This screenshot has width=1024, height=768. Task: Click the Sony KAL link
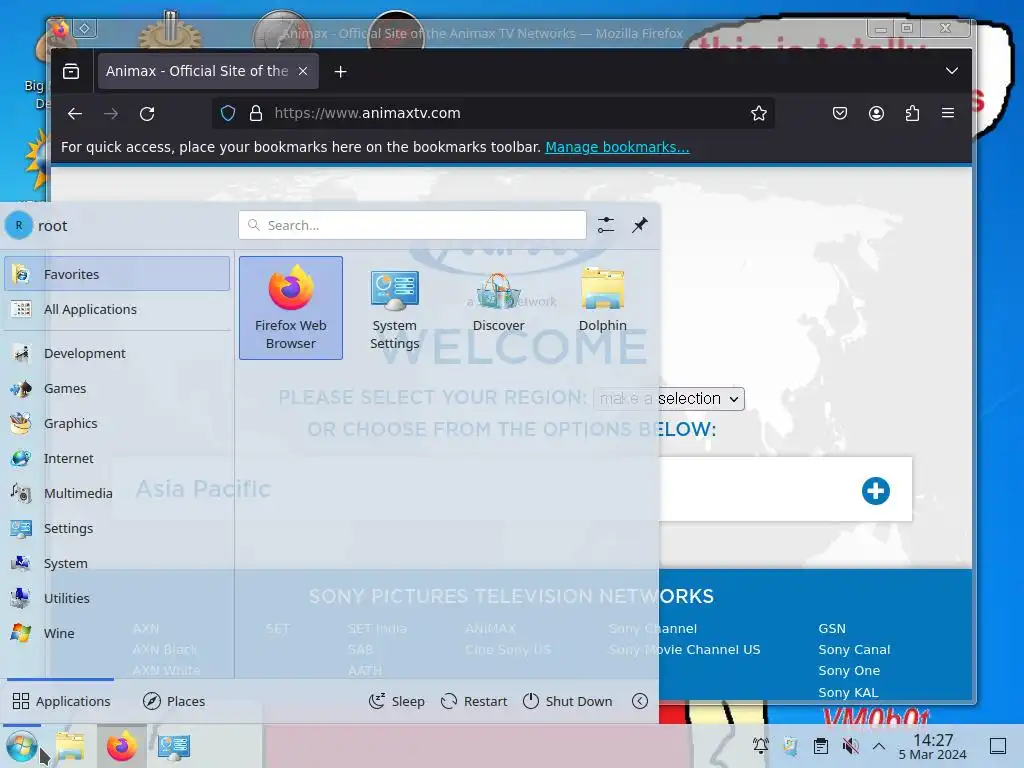click(x=848, y=692)
